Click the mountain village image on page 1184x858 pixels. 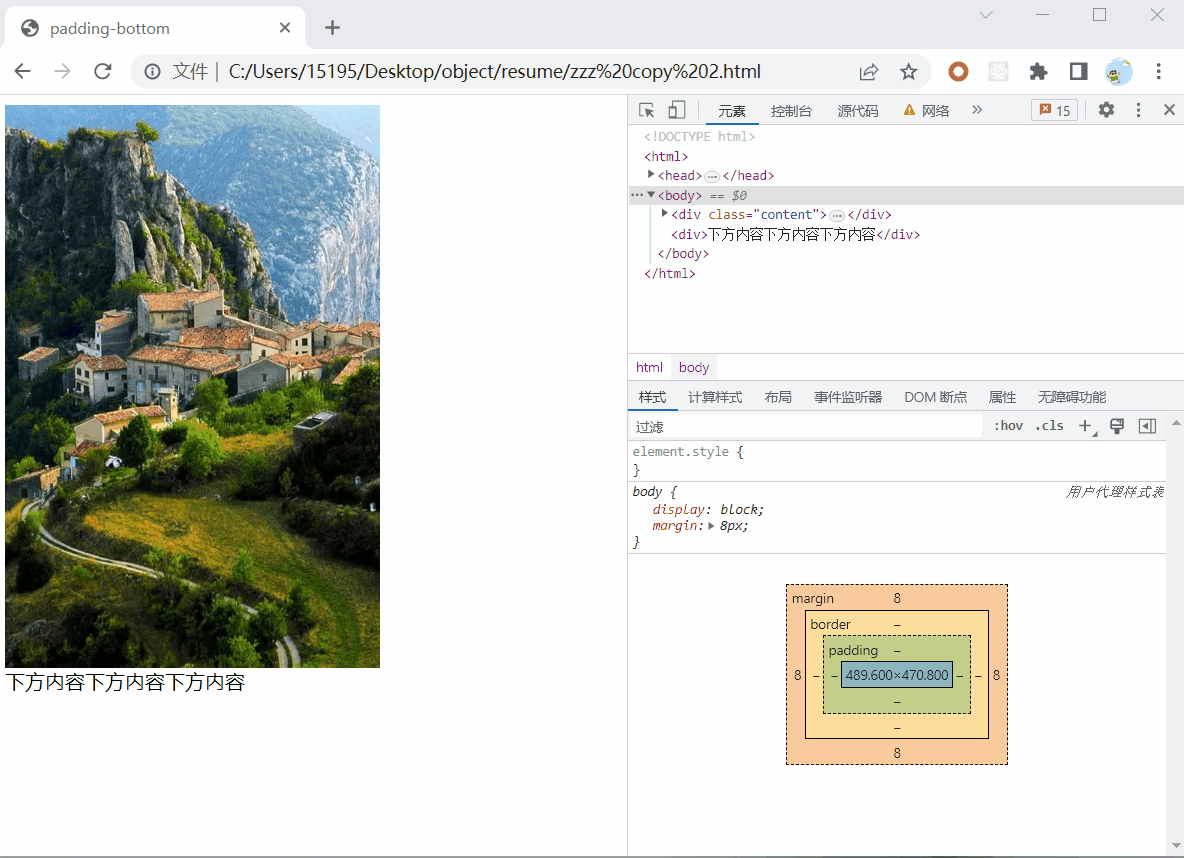193,386
